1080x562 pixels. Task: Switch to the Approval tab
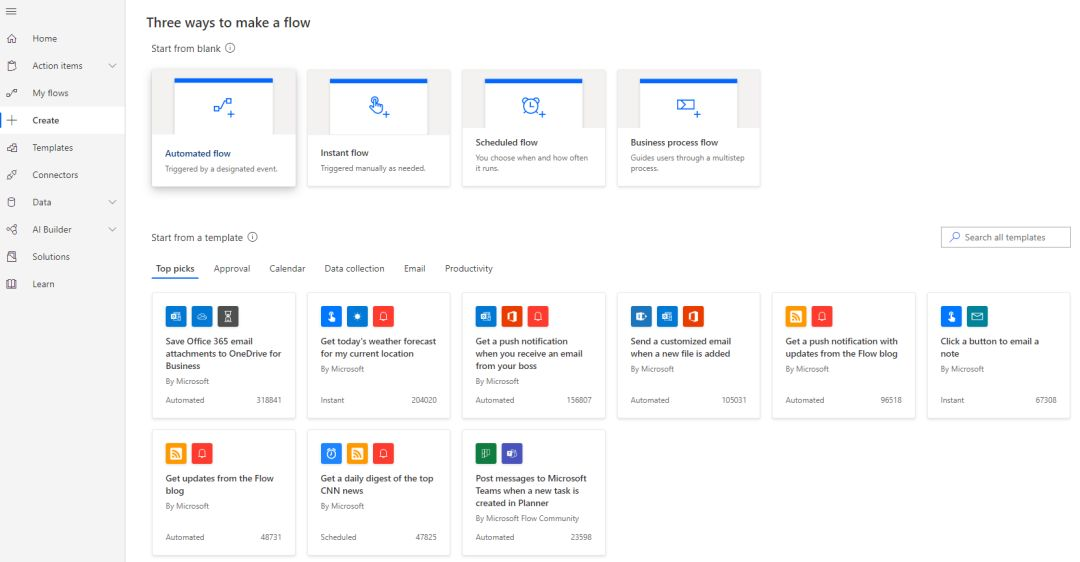(x=232, y=269)
